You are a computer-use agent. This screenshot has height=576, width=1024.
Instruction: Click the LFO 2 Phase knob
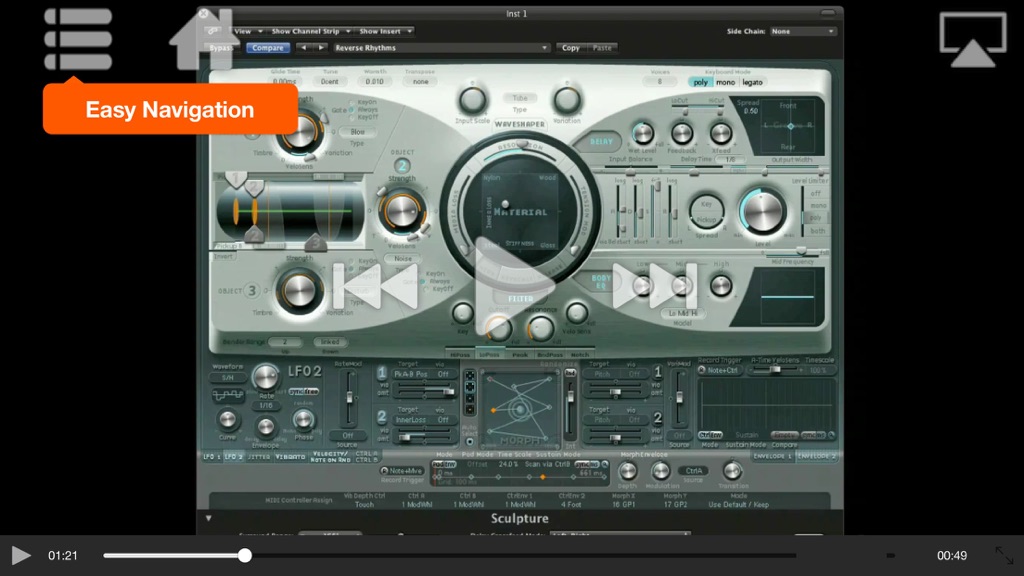303,419
